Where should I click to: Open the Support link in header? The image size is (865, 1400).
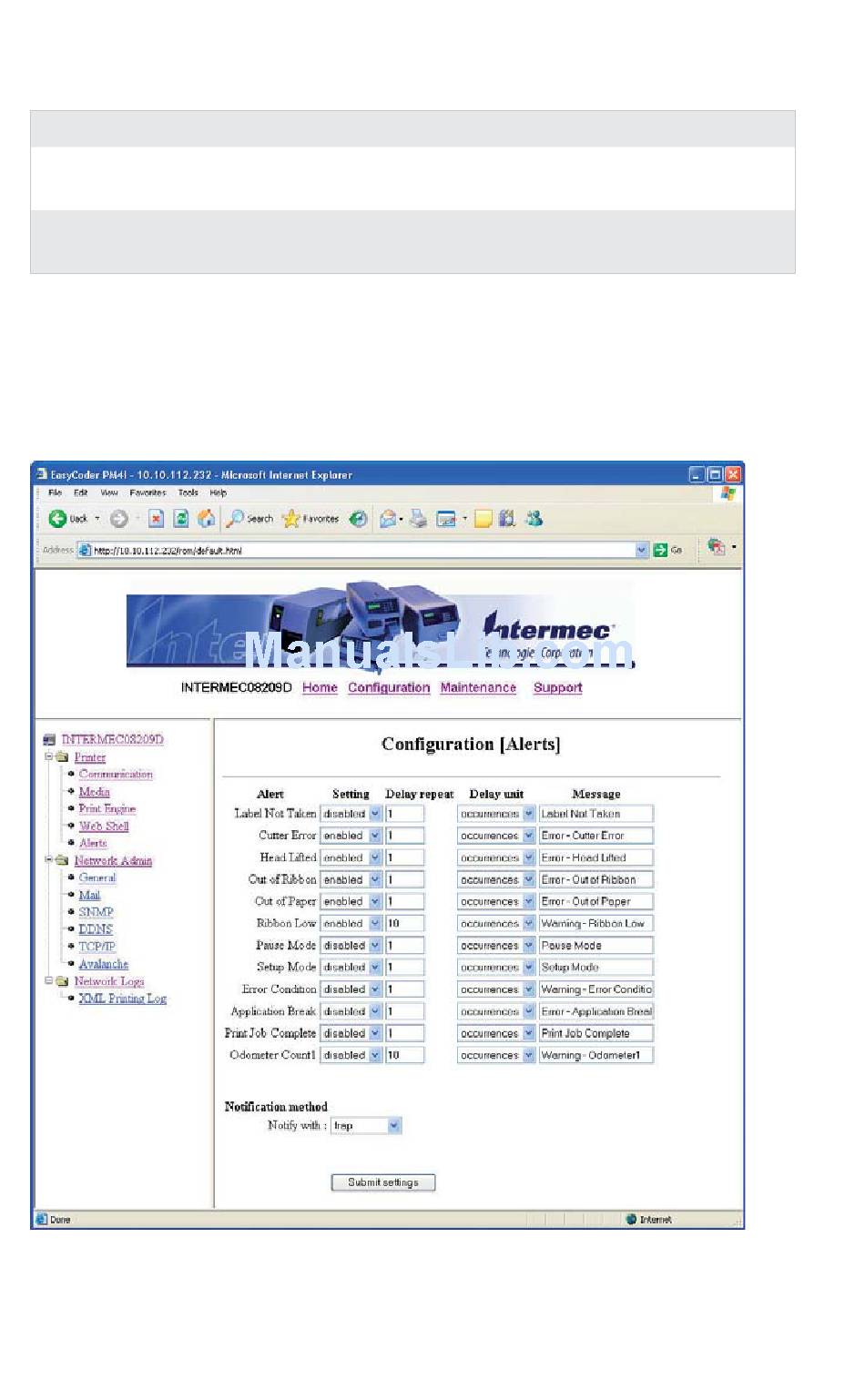click(x=557, y=688)
